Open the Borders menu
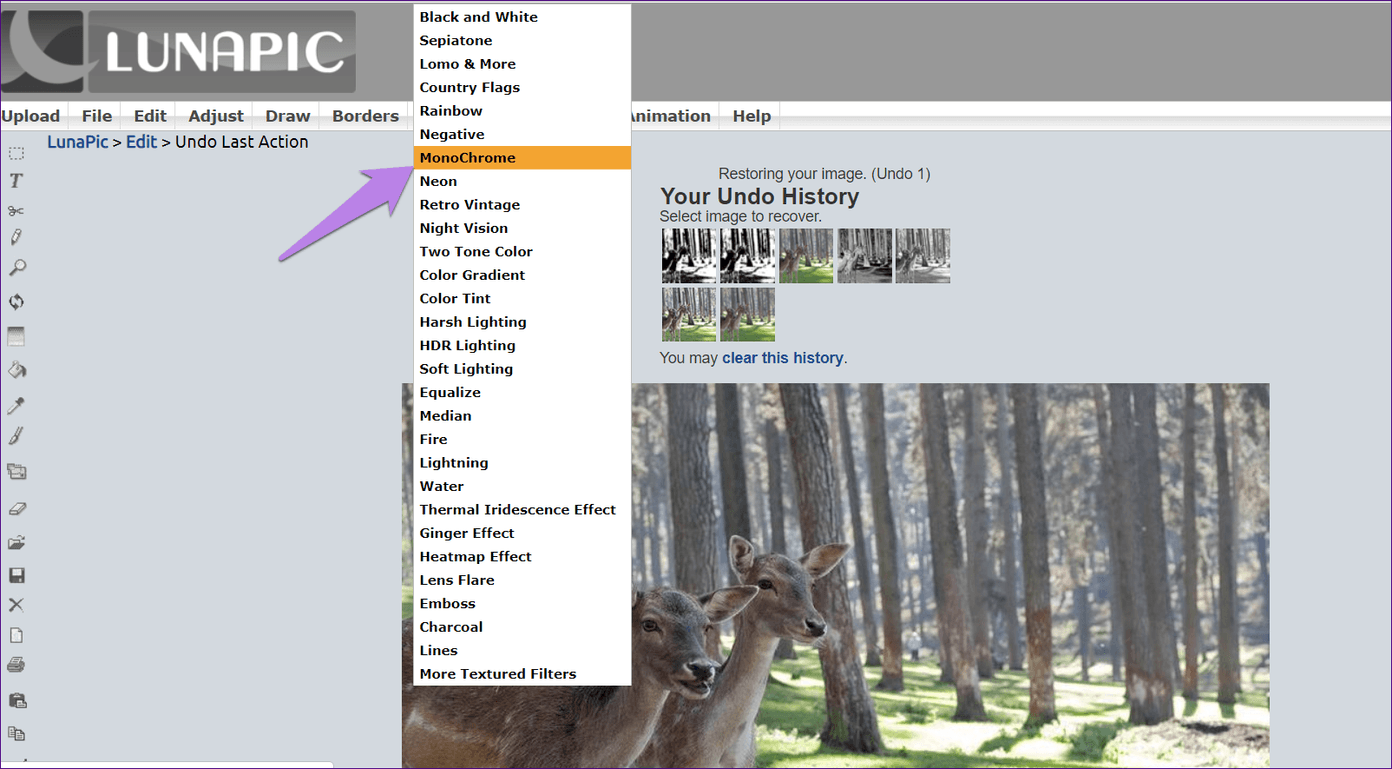This screenshot has height=769, width=1392. (365, 116)
